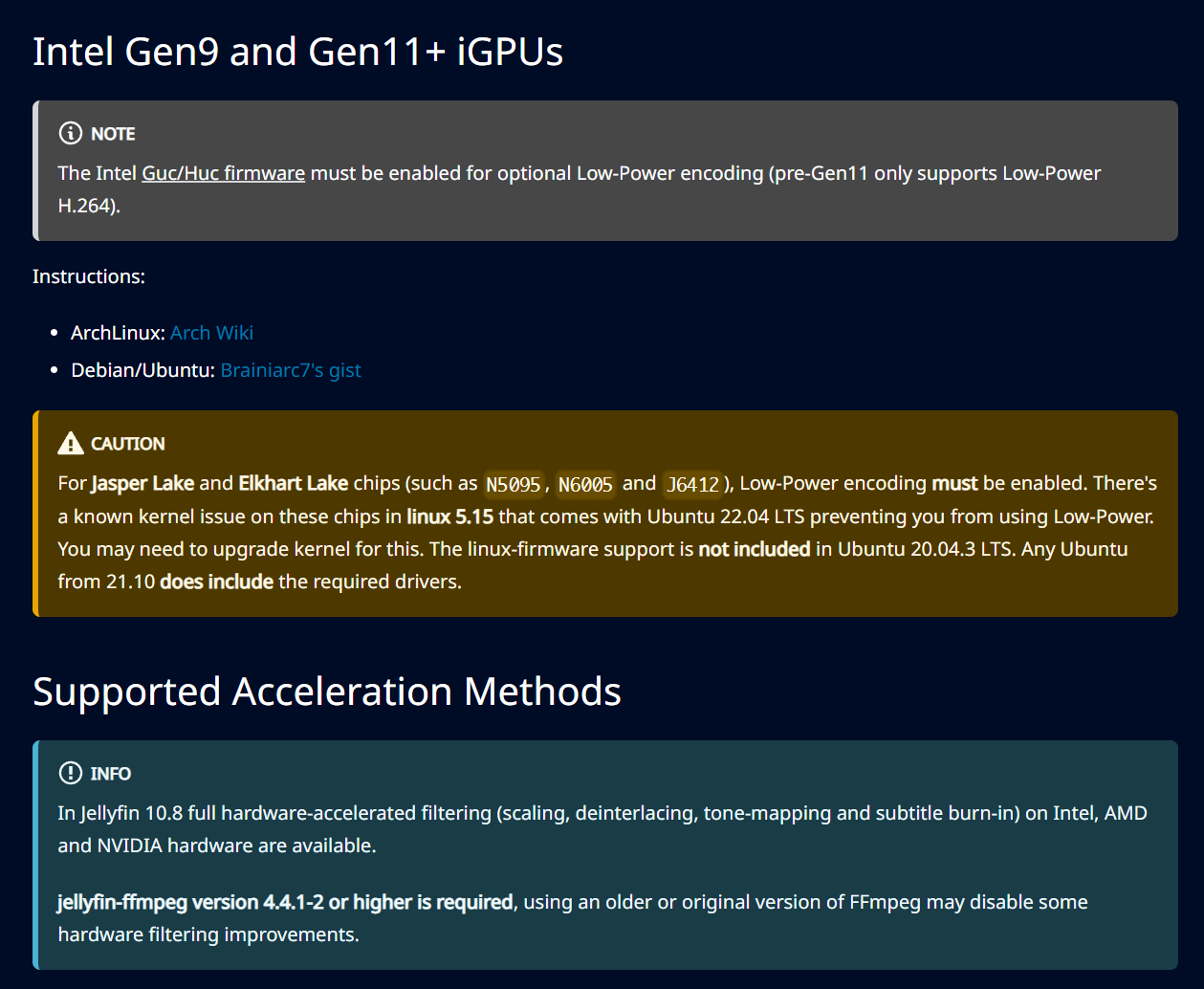
Task: Click the J6412 chip code label
Action: tap(692, 484)
